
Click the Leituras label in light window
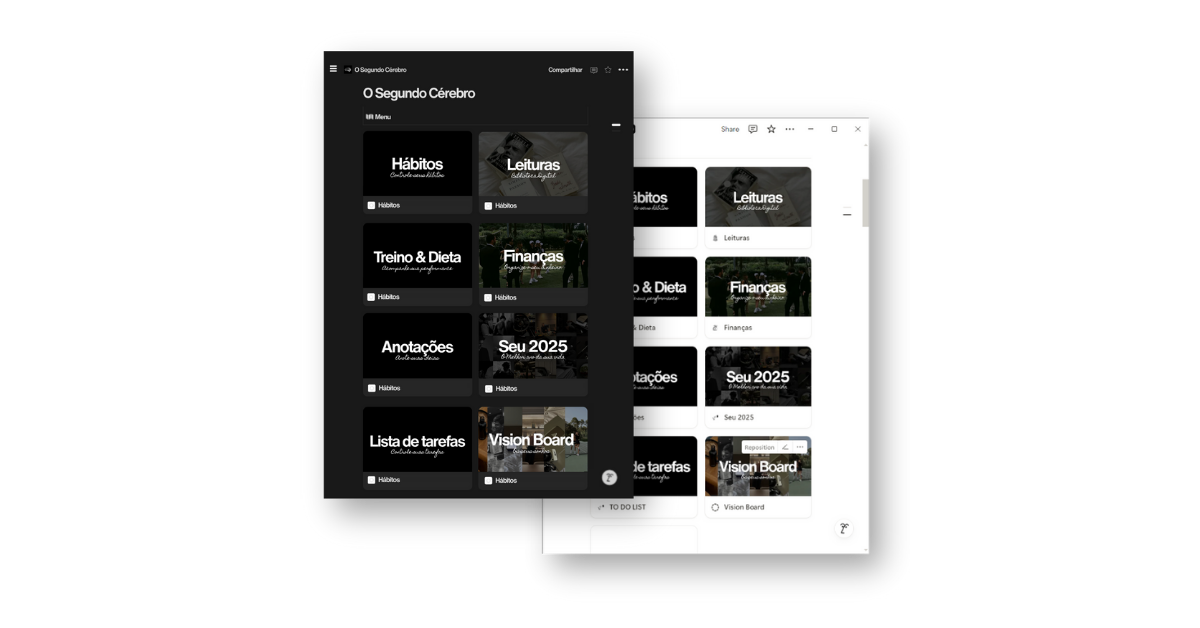click(x=737, y=238)
